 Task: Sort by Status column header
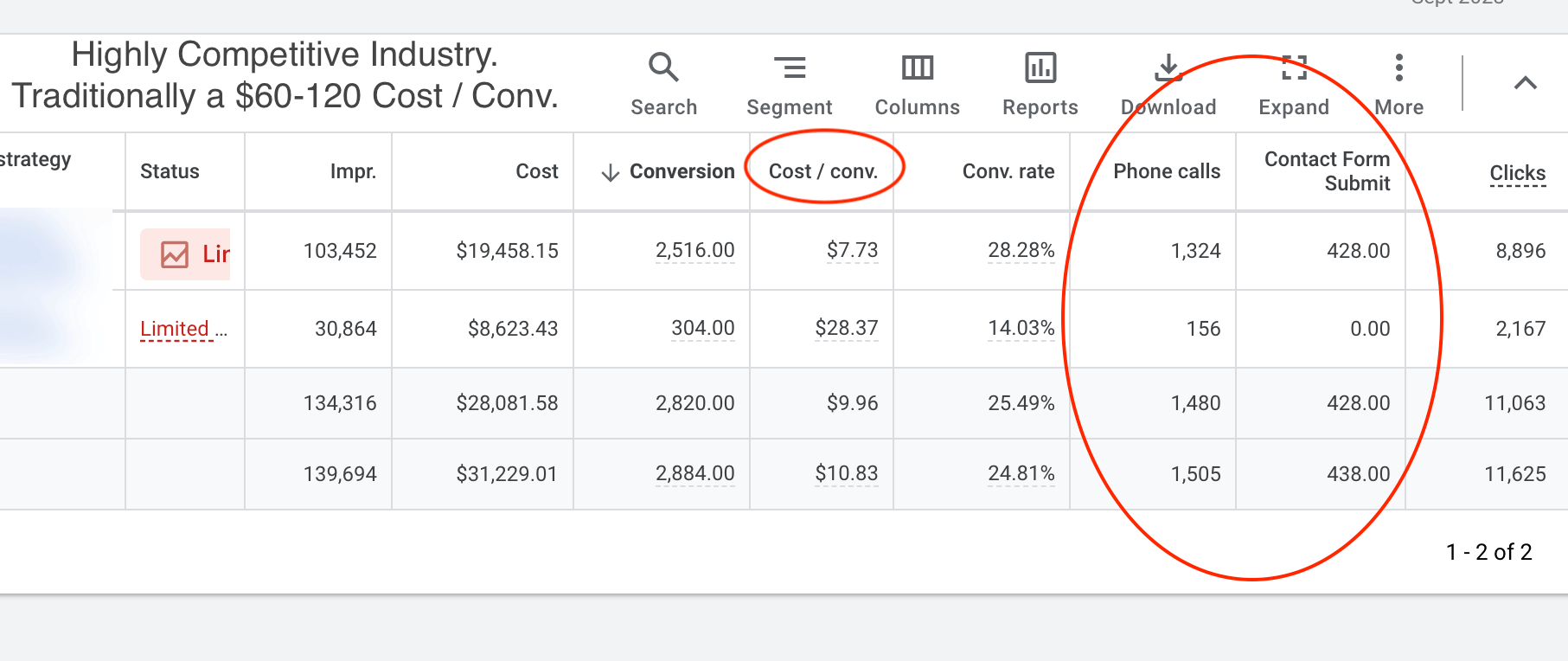pos(170,171)
